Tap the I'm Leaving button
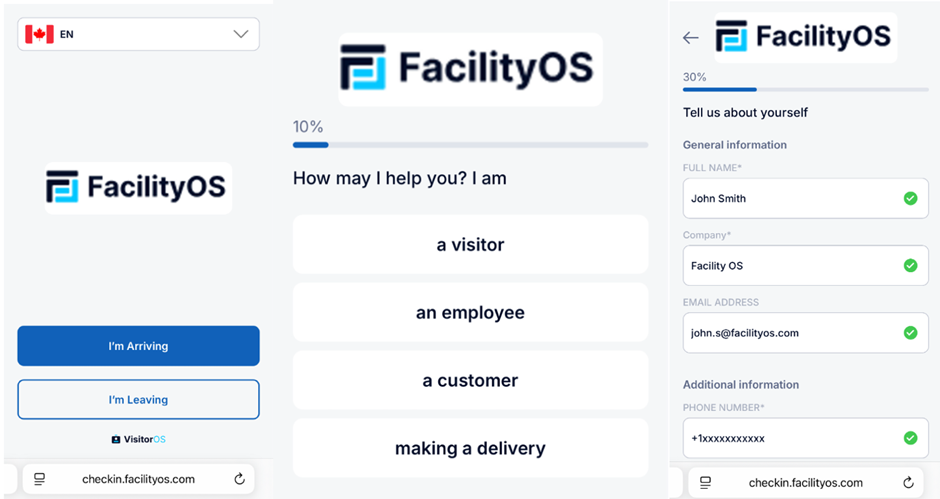The width and height of the screenshot is (940, 499). tap(138, 399)
